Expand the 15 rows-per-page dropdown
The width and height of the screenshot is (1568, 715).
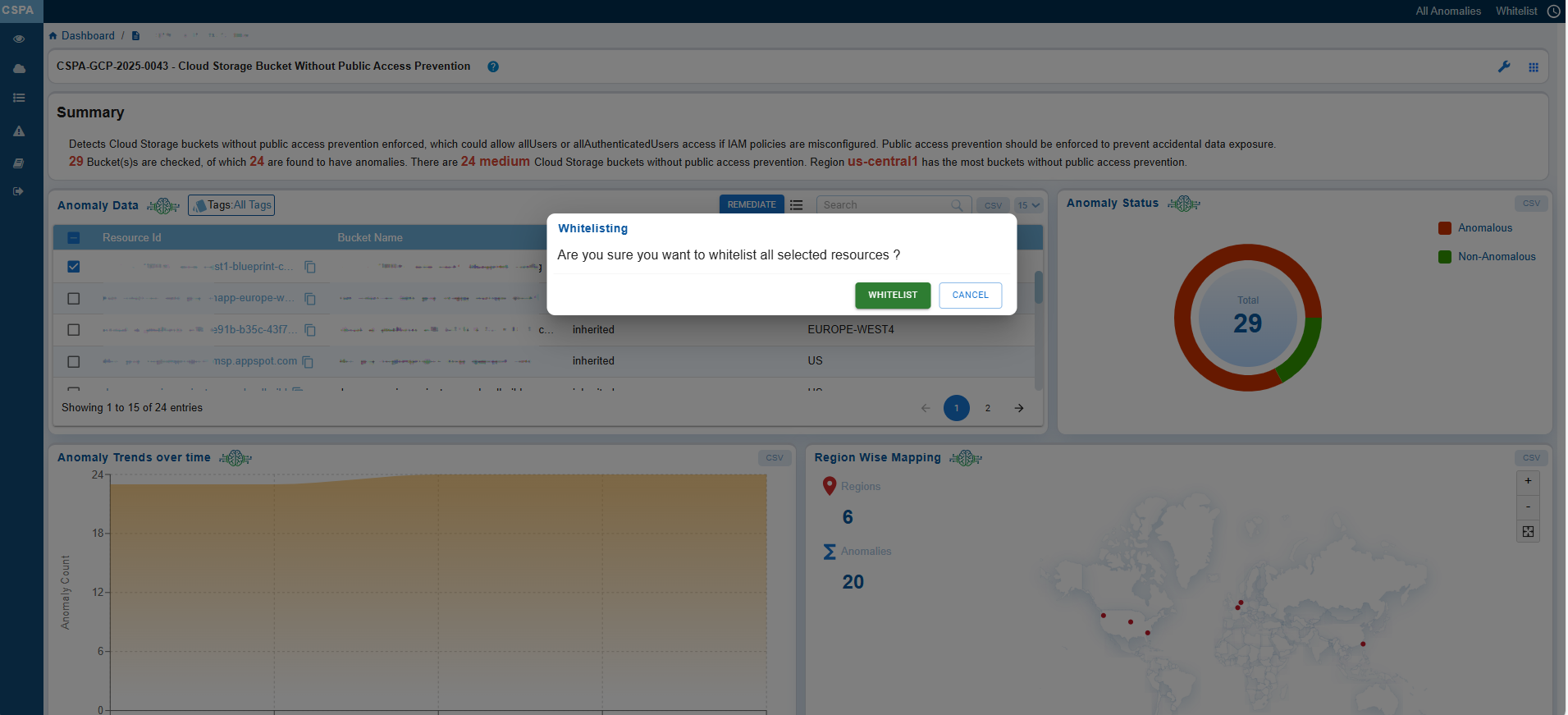tap(1028, 205)
